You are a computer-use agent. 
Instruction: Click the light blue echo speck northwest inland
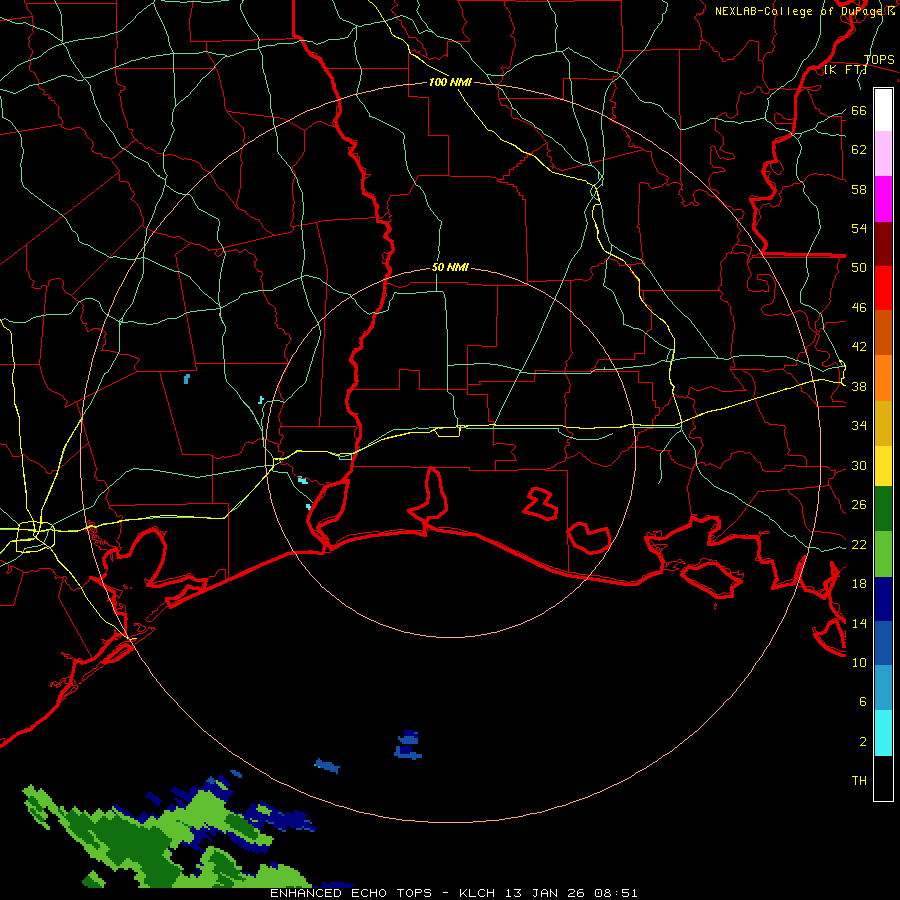tap(187, 379)
